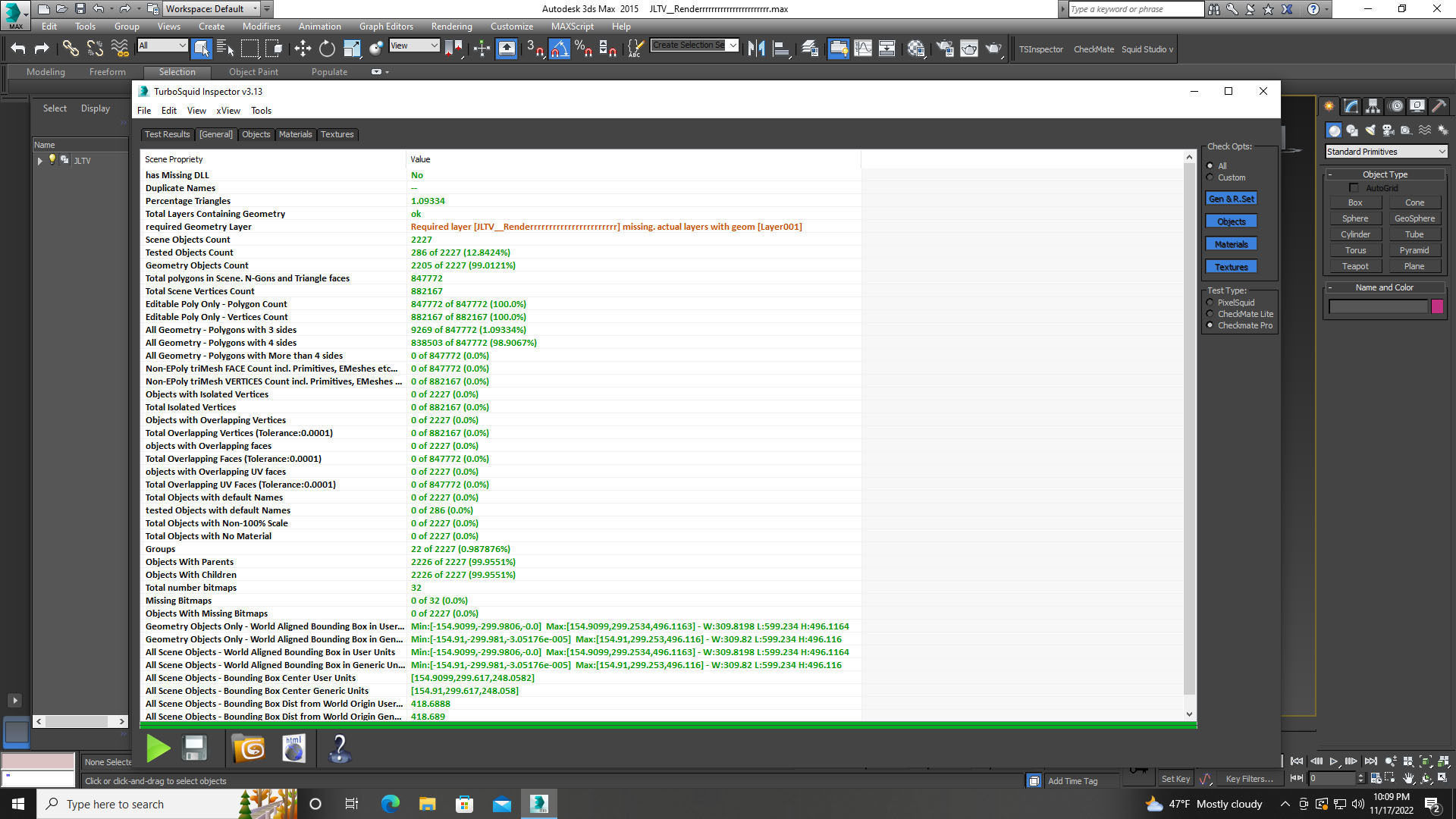Choose the PixelSquid test type
The image size is (1456, 819).
click(1210, 303)
